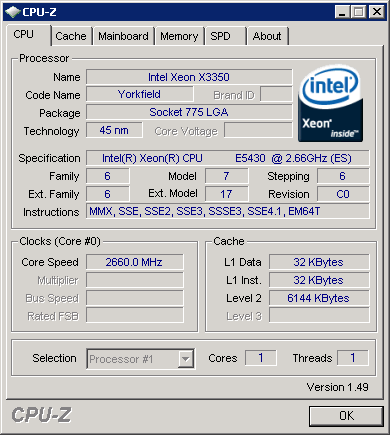Click the OK button
The width and height of the screenshot is (390, 435).
click(346, 416)
